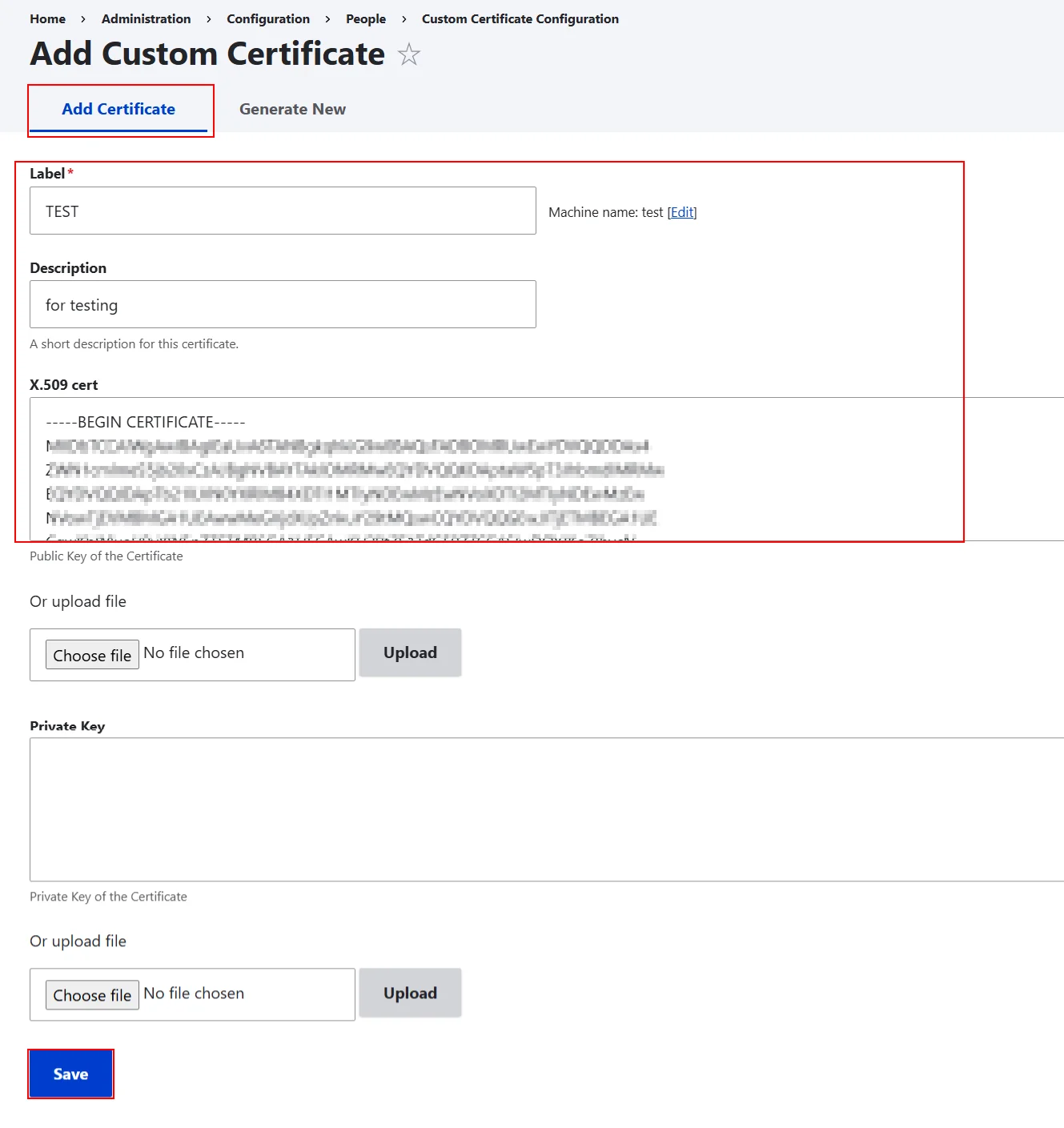
Task: Navigate to Administration via breadcrumb
Action: [x=146, y=18]
